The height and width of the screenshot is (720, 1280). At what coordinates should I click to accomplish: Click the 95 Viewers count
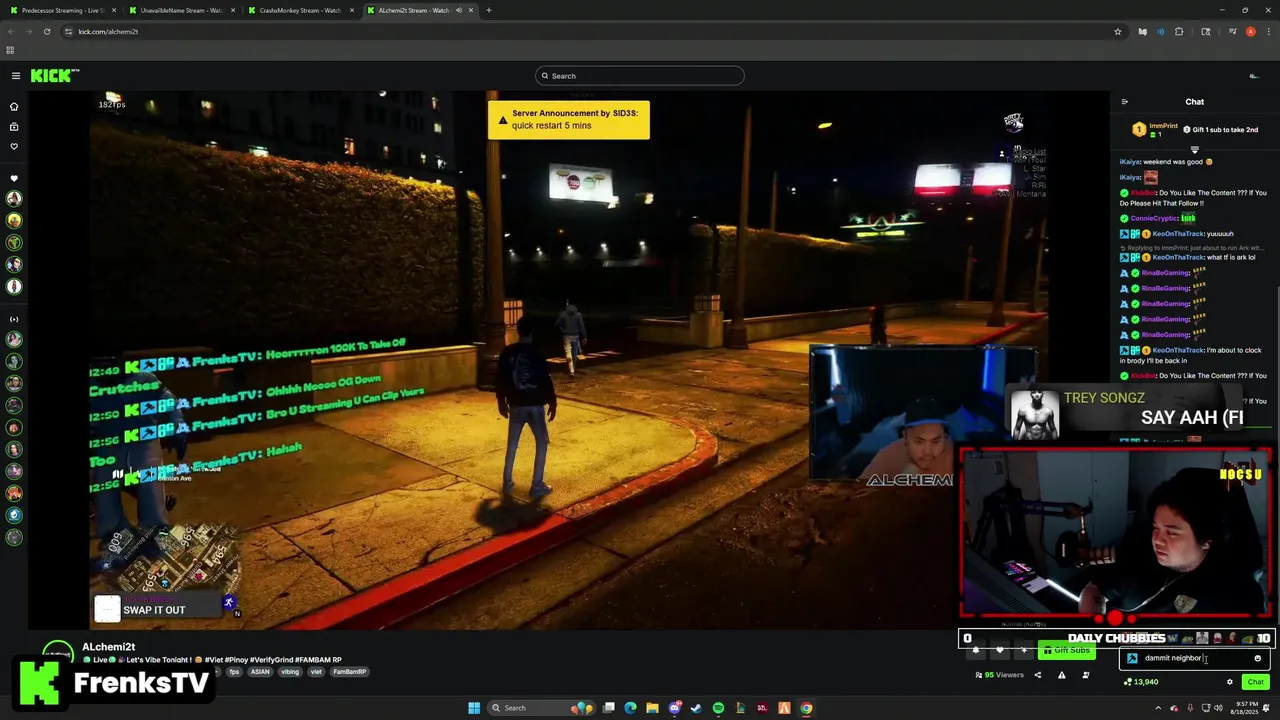point(1000,675)
